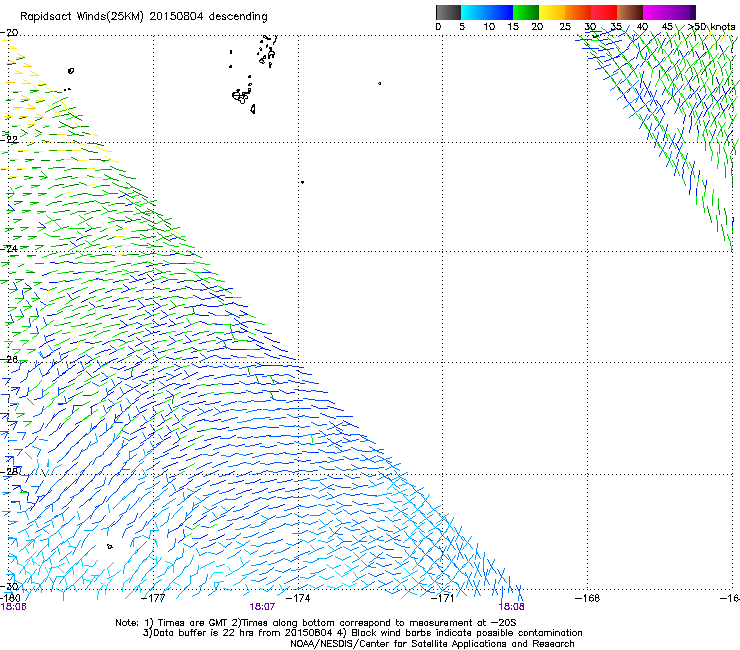Click the yellow 20-25 knots legend segment
This screenshot has width=740, height=650.
coord(552,12)
